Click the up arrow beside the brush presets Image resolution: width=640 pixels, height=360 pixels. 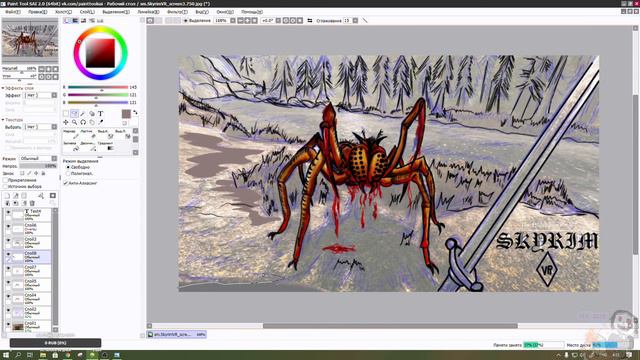tap(136, 131)
